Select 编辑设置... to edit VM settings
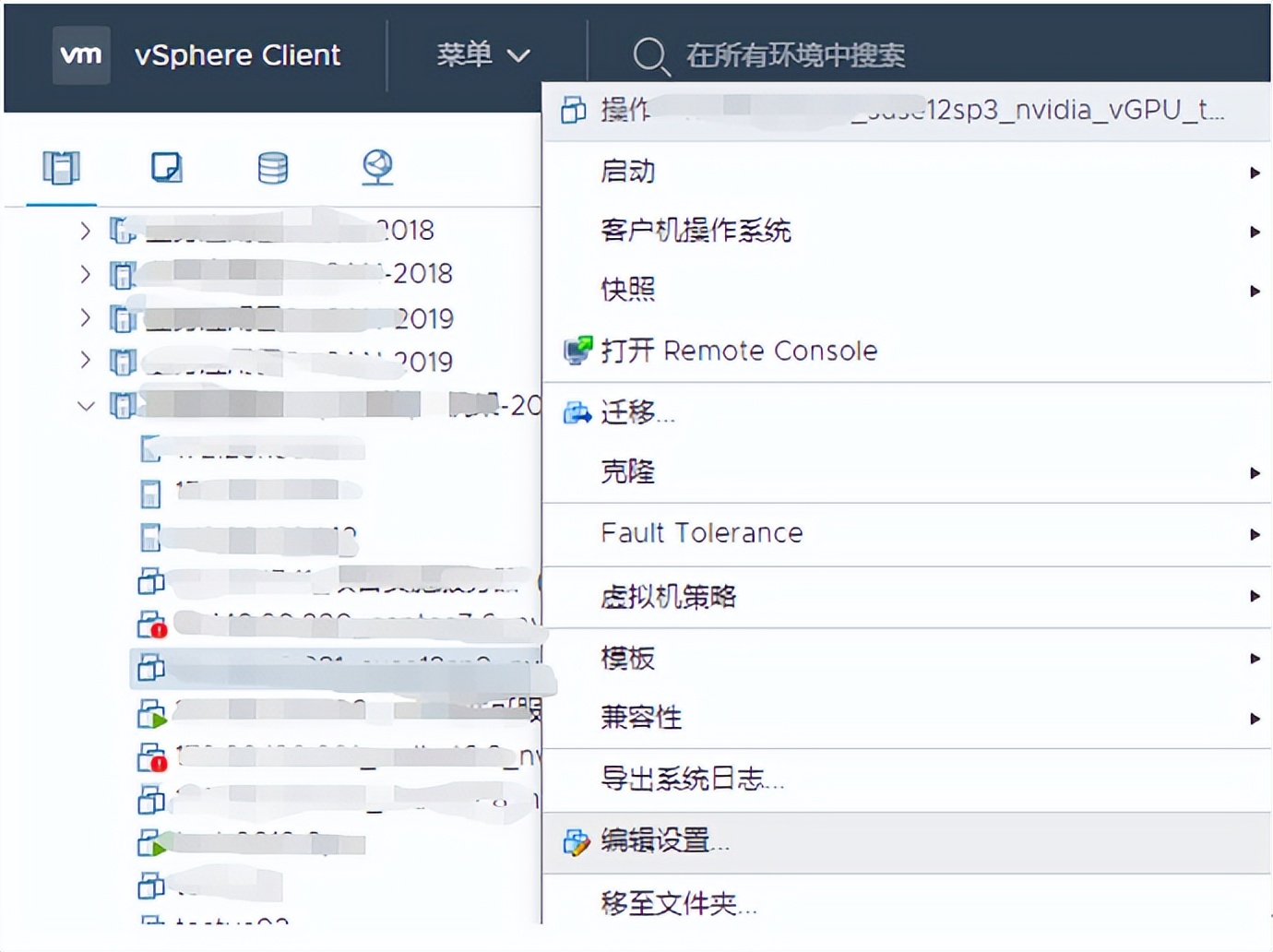The width and height of the screenshot is (1273, 952). (906, 841)
